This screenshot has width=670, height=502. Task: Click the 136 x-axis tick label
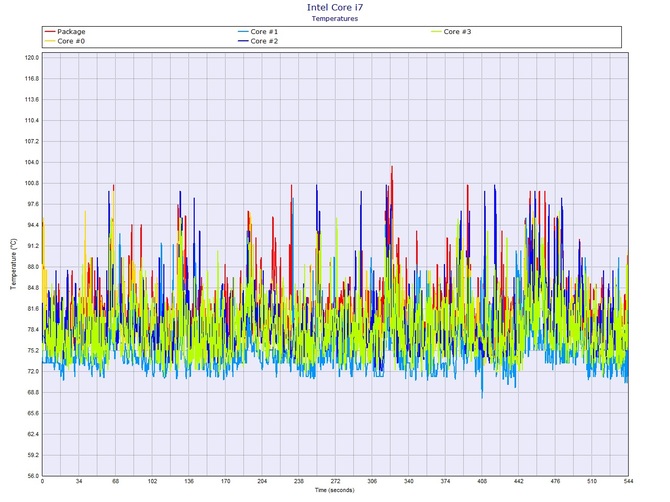tap(189, 481)
